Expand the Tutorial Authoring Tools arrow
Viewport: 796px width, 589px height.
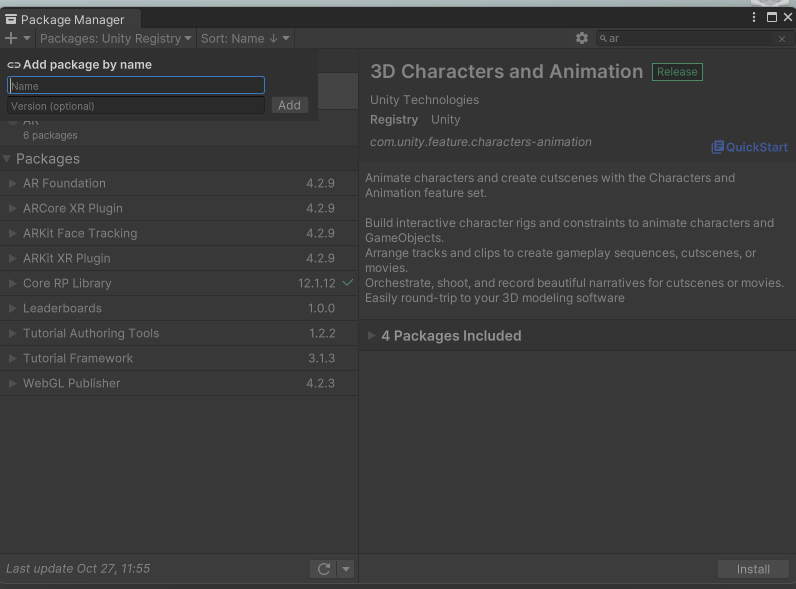13,333
